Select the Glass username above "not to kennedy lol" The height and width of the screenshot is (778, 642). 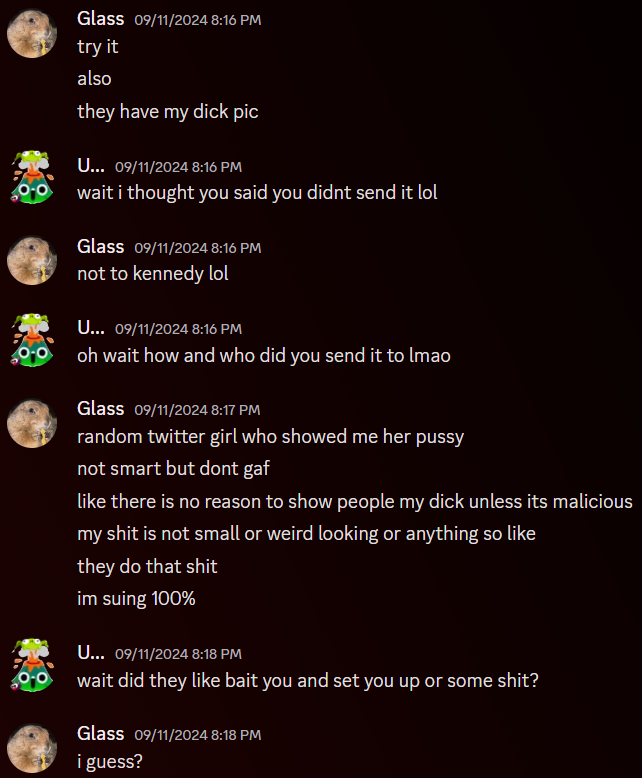100,247
